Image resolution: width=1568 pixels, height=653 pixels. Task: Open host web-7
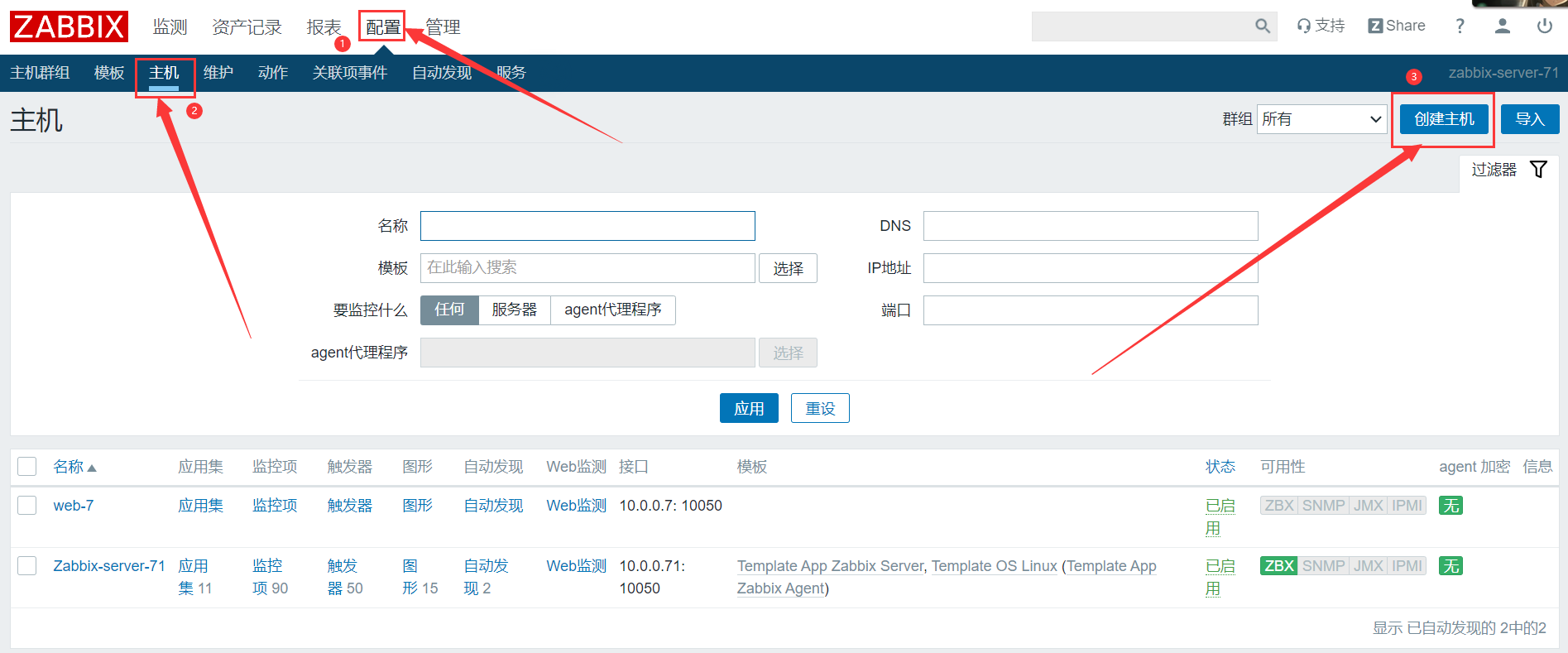coord(74,506)
